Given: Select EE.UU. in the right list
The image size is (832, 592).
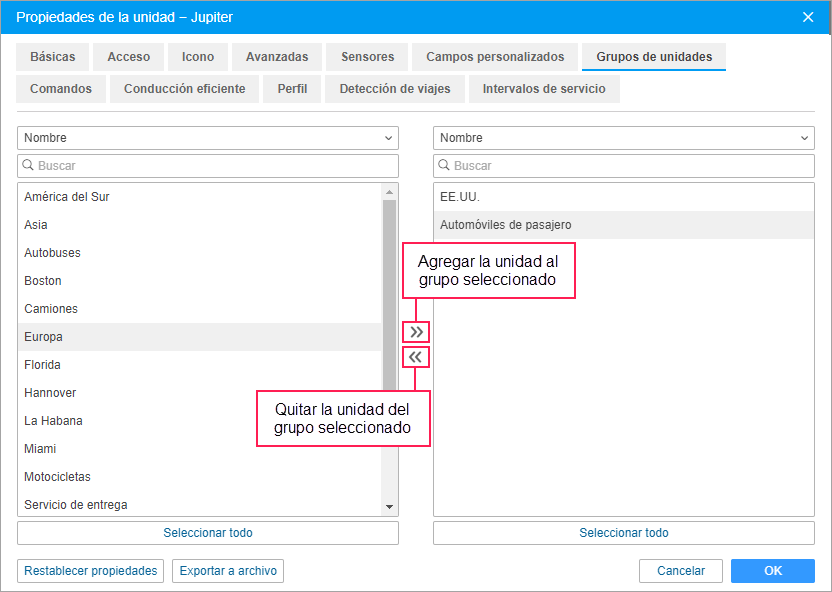Looking at the screenshot, I should click(624, 197).
